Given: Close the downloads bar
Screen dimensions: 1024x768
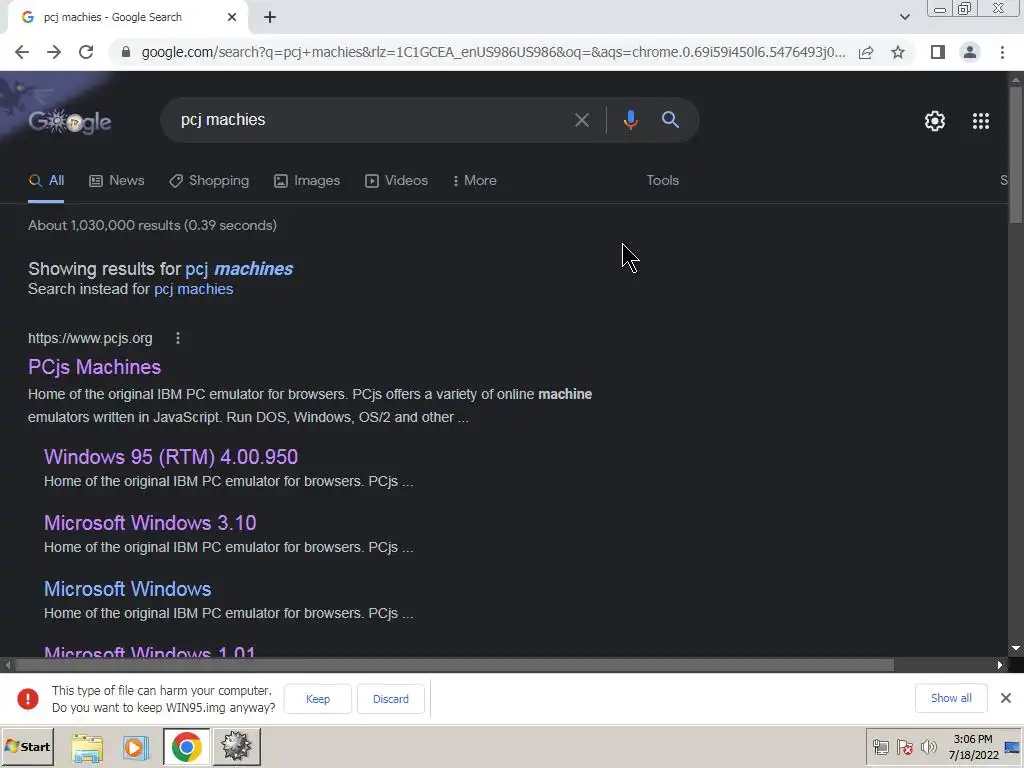Looking at the screenshot, I should click(x=1006, y=698).
